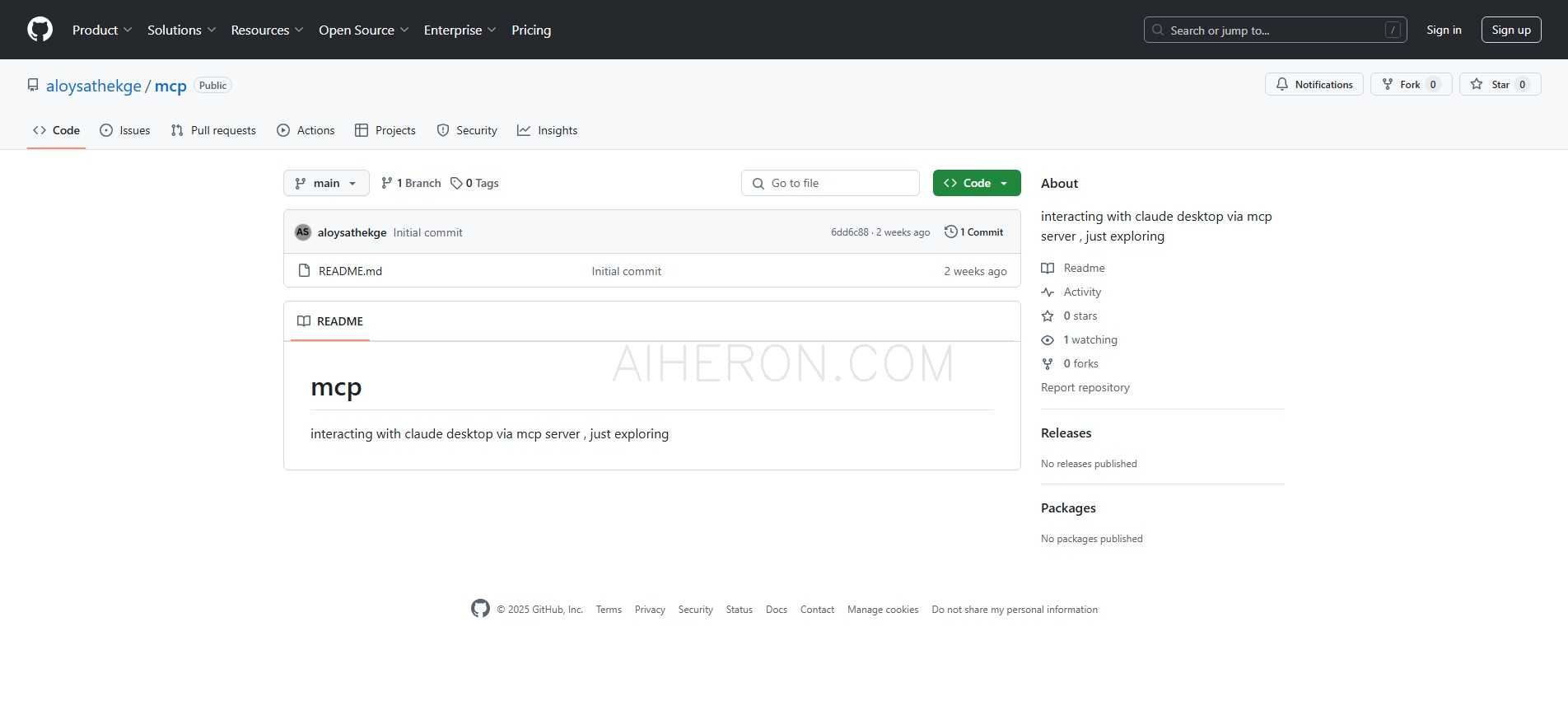Click the fork icon beside 0 forks

(x=1048, y=363)
